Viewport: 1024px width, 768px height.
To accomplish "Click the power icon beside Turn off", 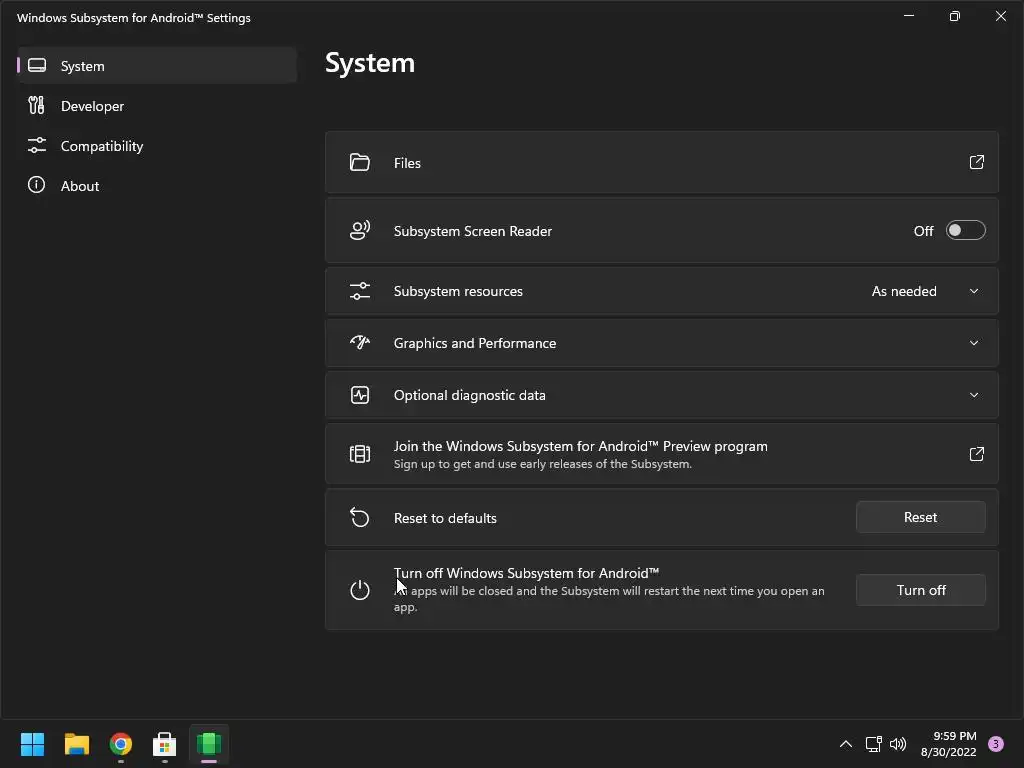I will coord(360,590).
